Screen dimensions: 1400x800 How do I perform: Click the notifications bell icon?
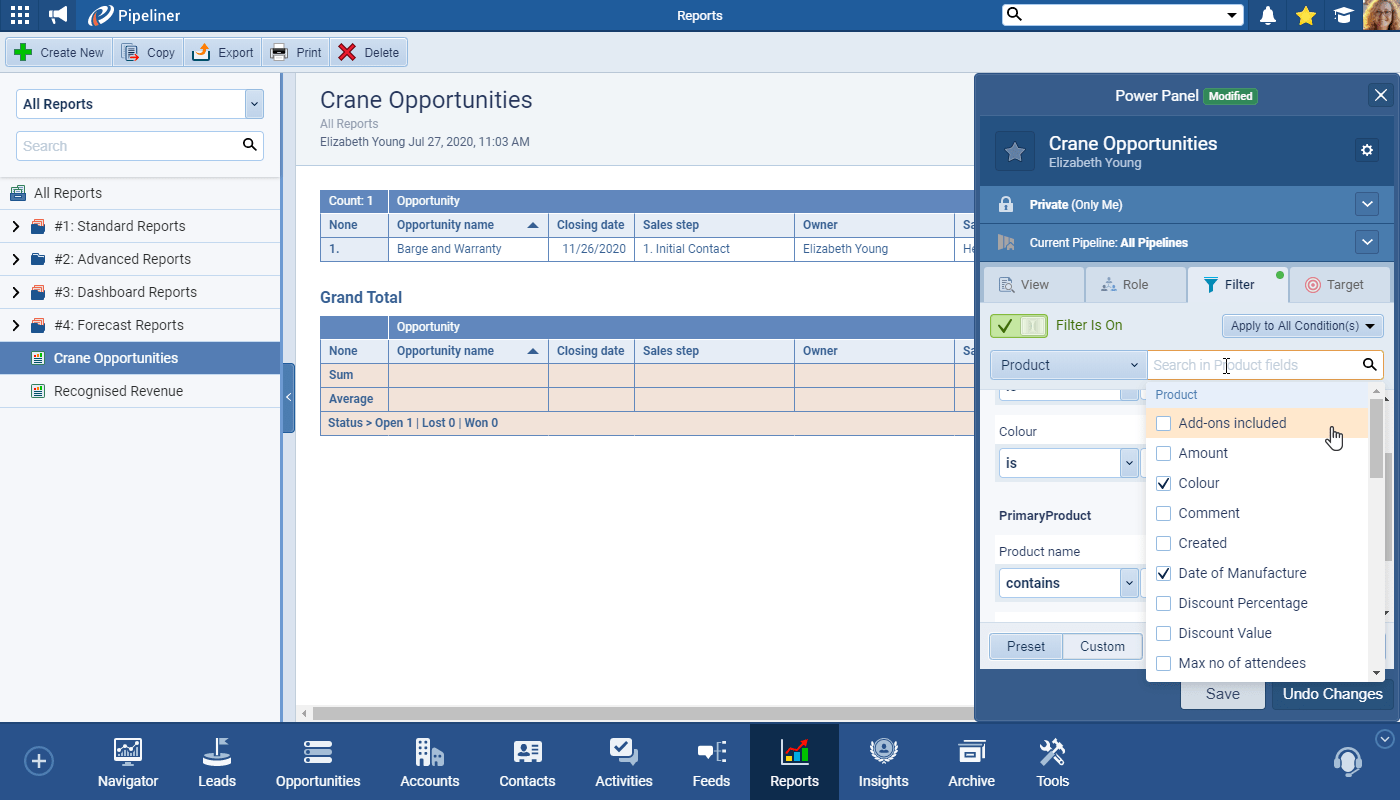[1268, 15]
